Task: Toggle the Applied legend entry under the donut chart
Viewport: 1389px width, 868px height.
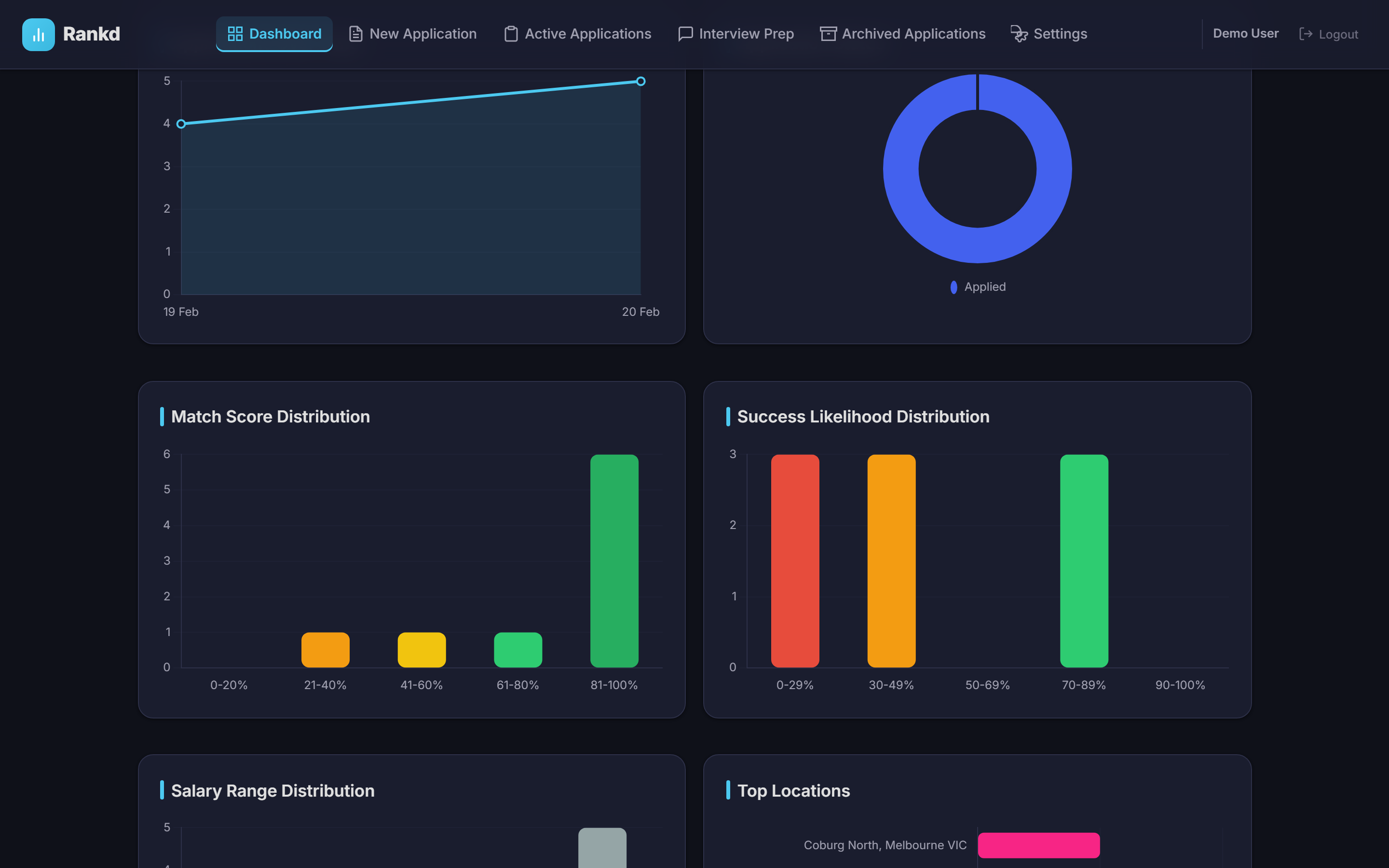Action: 978,286
